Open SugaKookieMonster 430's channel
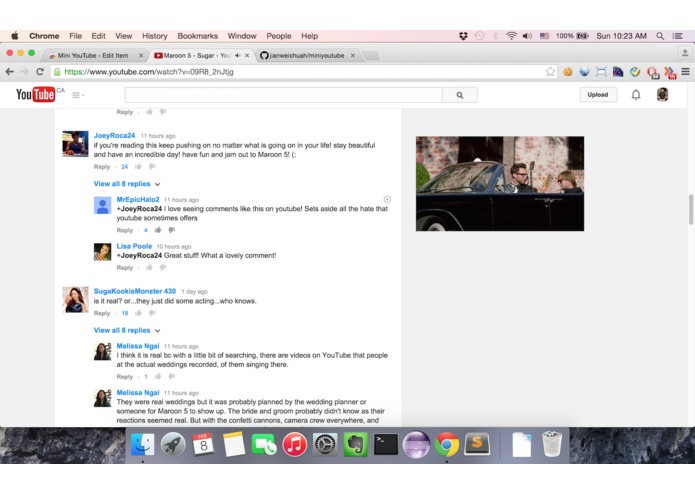This screenshot has height=494, width=695. click(135, 291)
